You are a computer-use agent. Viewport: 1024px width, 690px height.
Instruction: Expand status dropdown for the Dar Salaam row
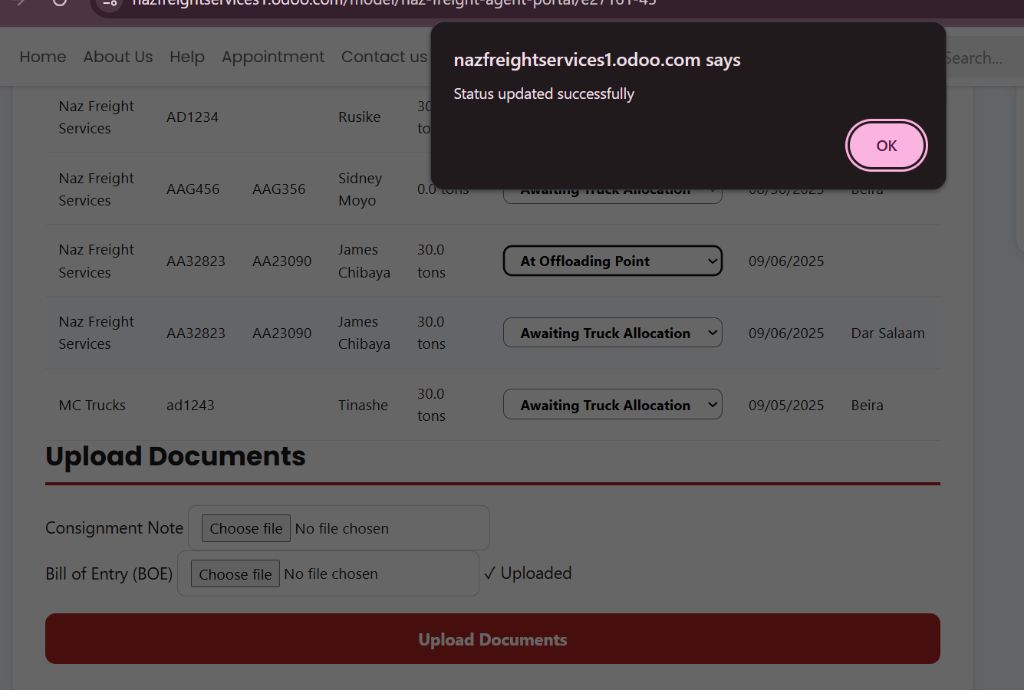pos(612,333)
